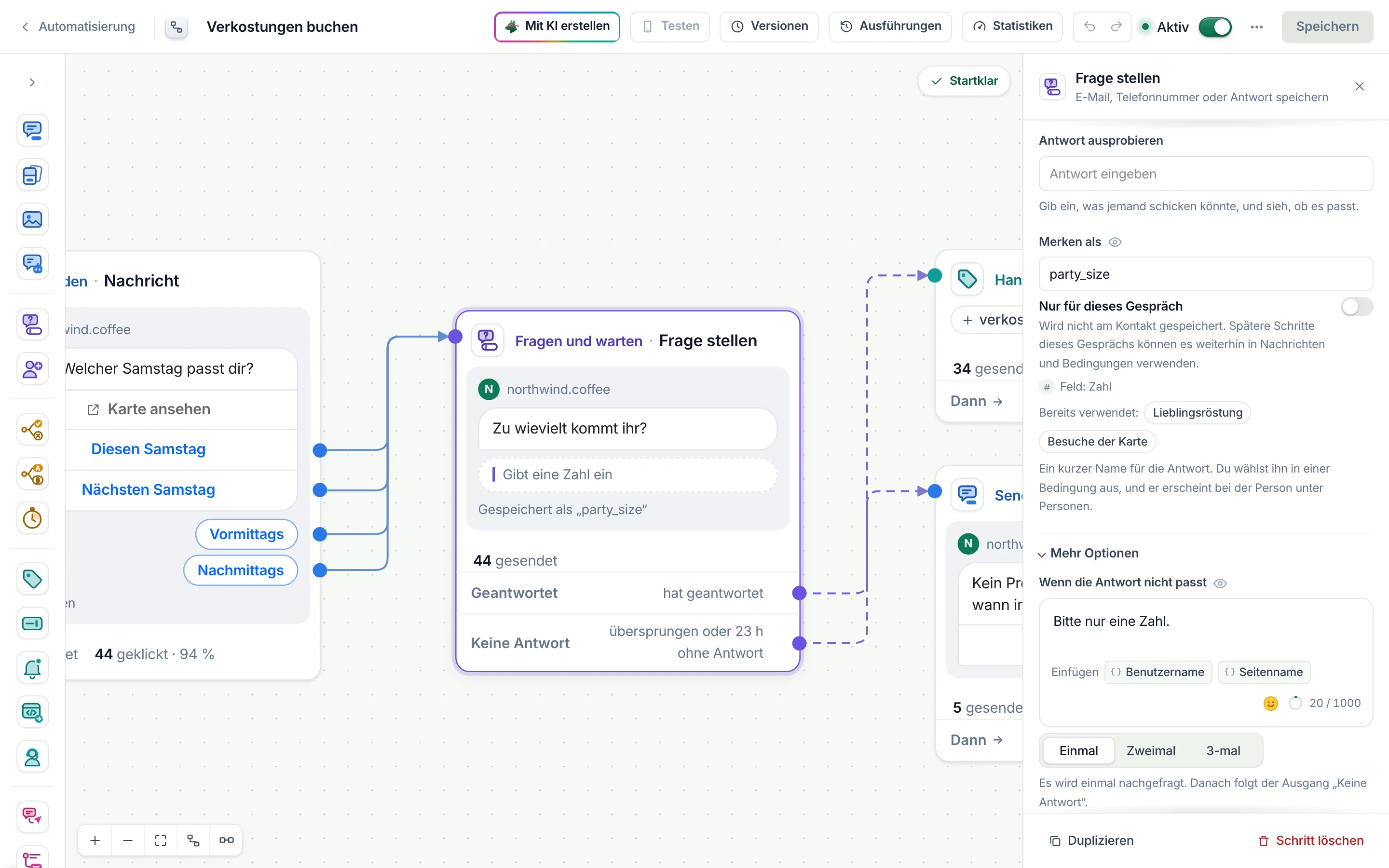1389x868 pixels.
Task: Click the Antwort eingeben input field
Action: [x=1206, y=174]
